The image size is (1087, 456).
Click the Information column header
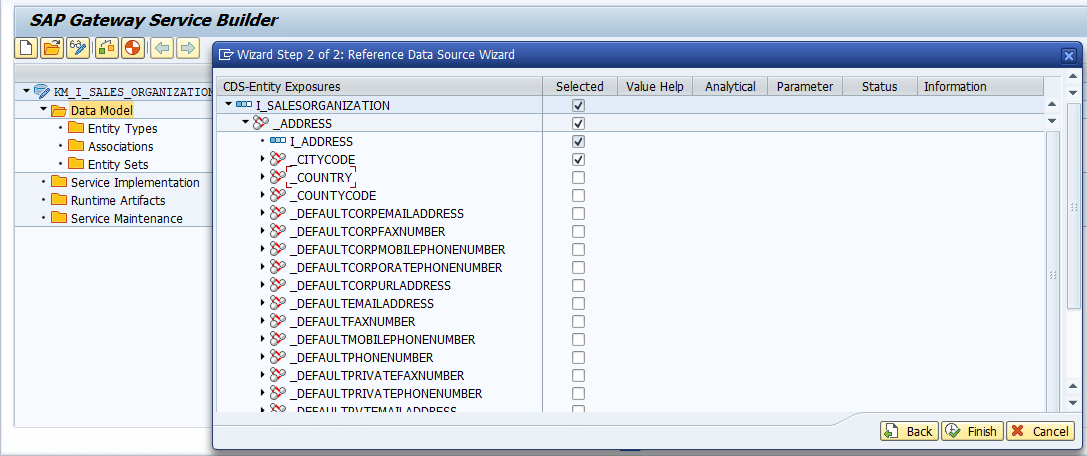[x=980, y=87]
